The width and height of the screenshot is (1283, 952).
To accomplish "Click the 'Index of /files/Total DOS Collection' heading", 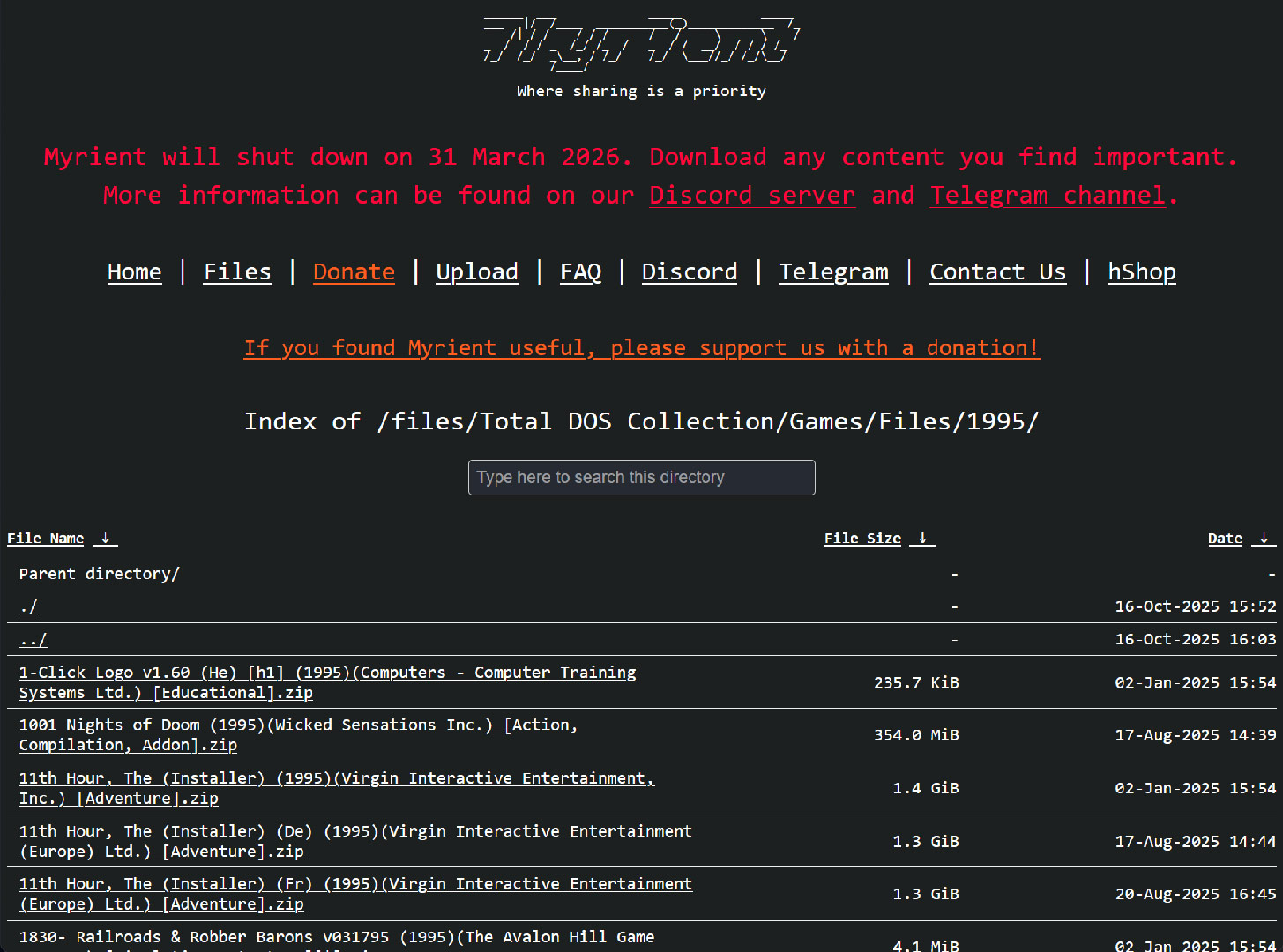I will (642, 421).
